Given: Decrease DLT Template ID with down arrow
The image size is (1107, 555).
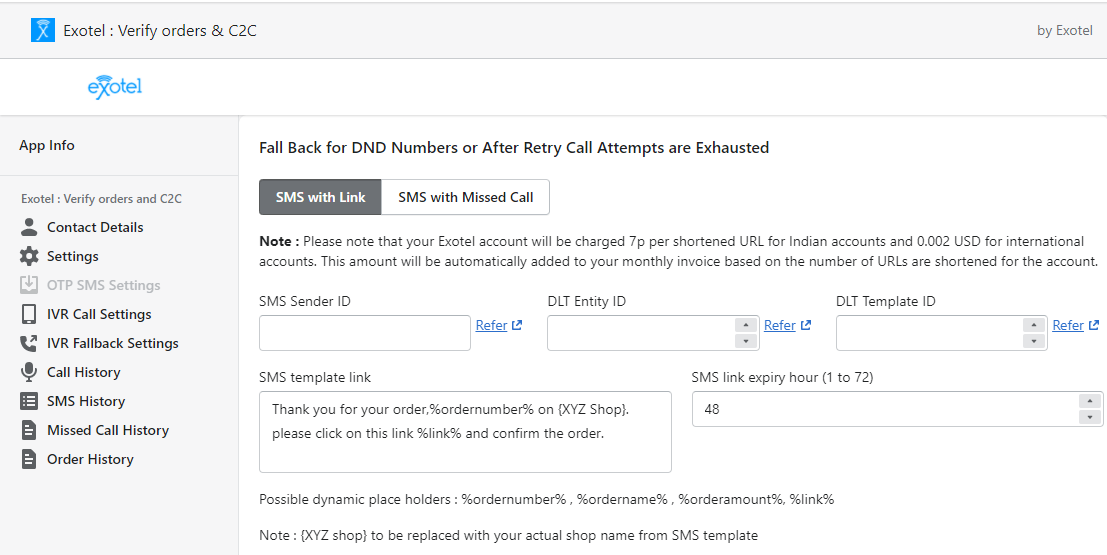Looking at the screenshot, I should [x=1034, y=341].
